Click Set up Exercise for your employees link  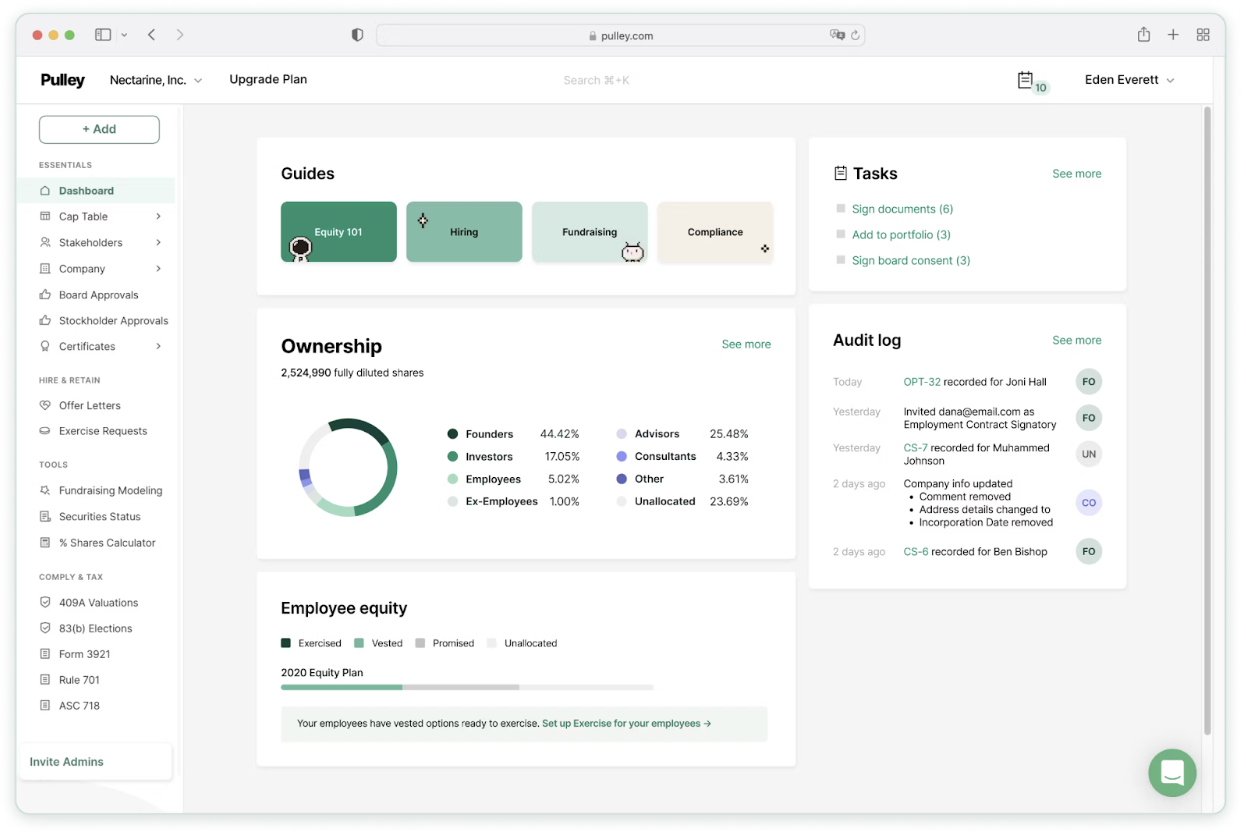click(x=626, y=724)
